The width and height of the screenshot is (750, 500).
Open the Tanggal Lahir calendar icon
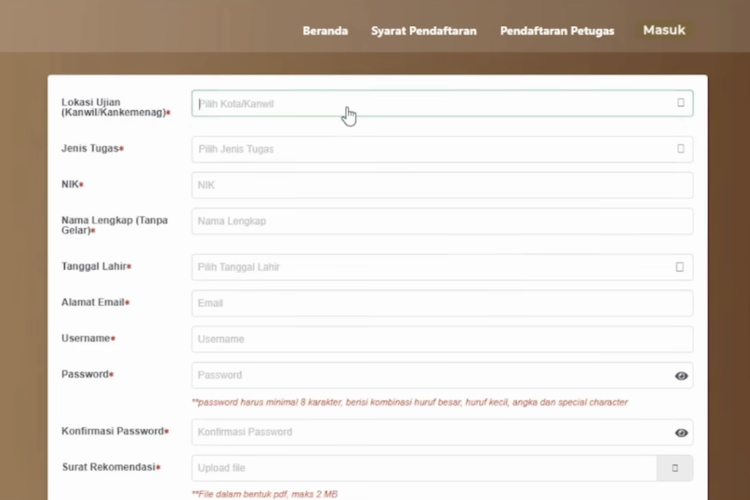pyautogui.click(x=680, y=267)
